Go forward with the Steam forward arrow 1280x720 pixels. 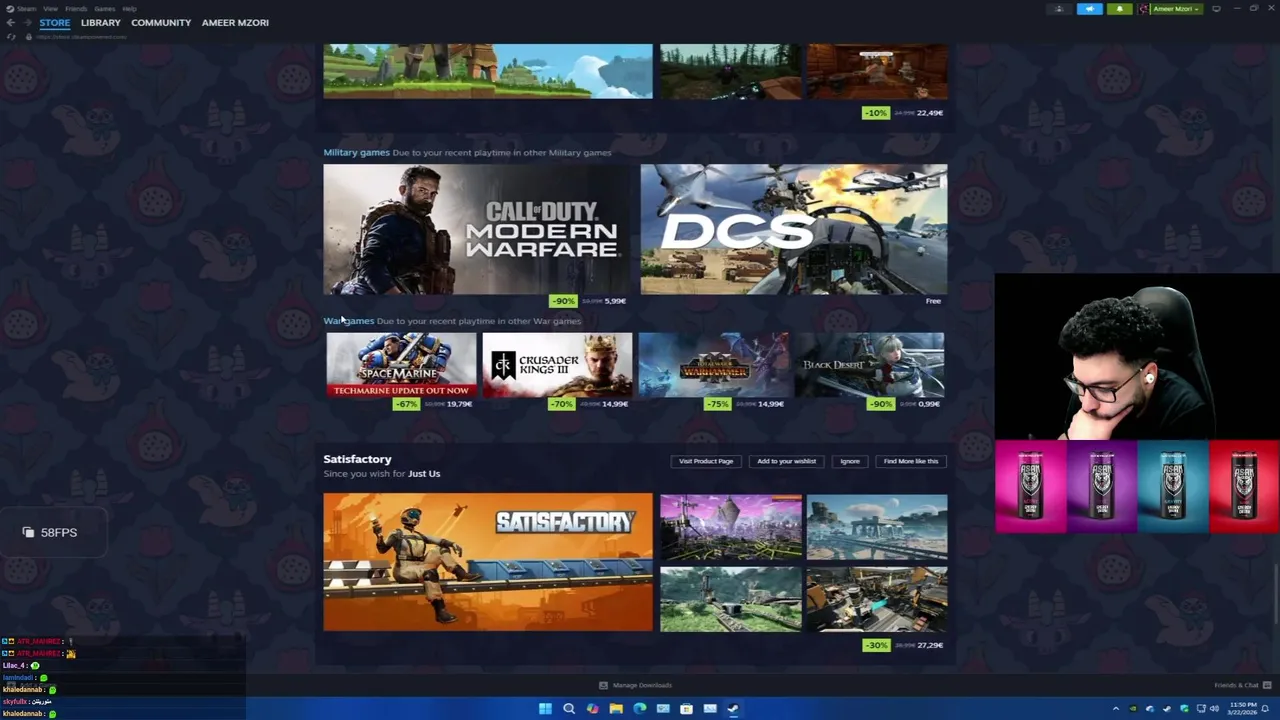point(26,22)
